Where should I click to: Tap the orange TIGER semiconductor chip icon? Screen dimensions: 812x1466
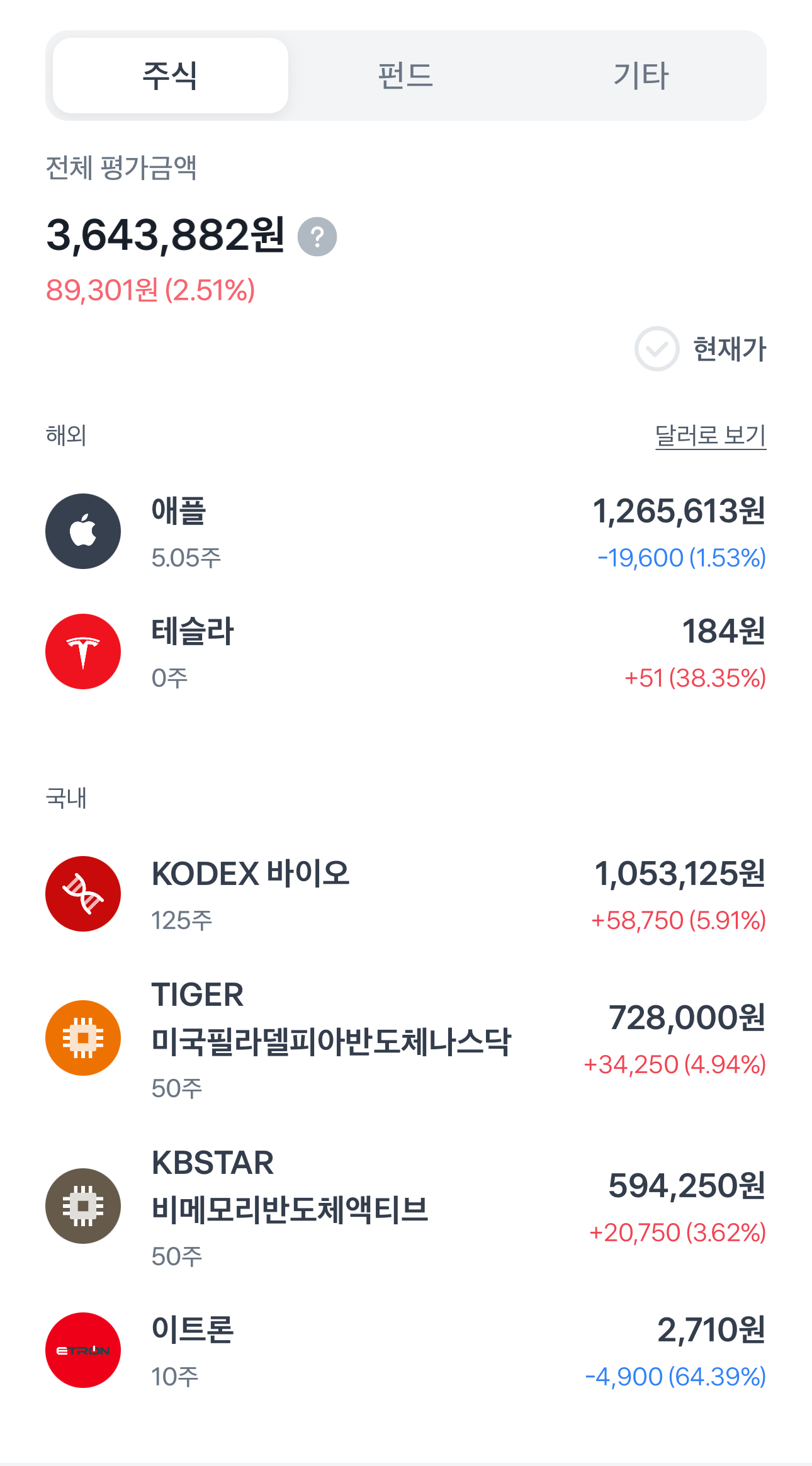click(x=83, y=1038)
